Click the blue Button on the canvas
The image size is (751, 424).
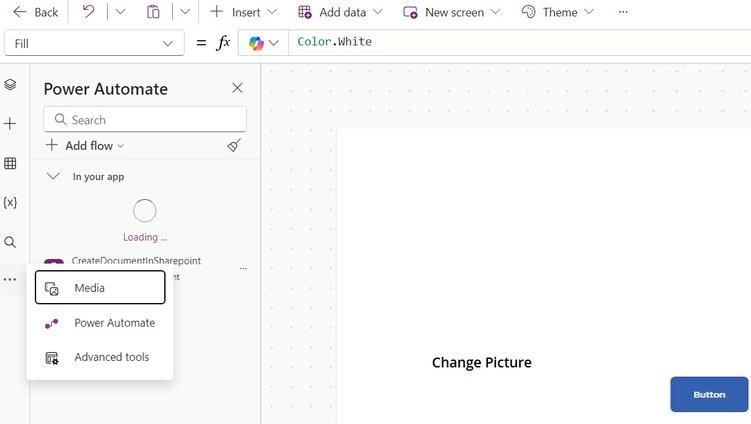(709, 394)
